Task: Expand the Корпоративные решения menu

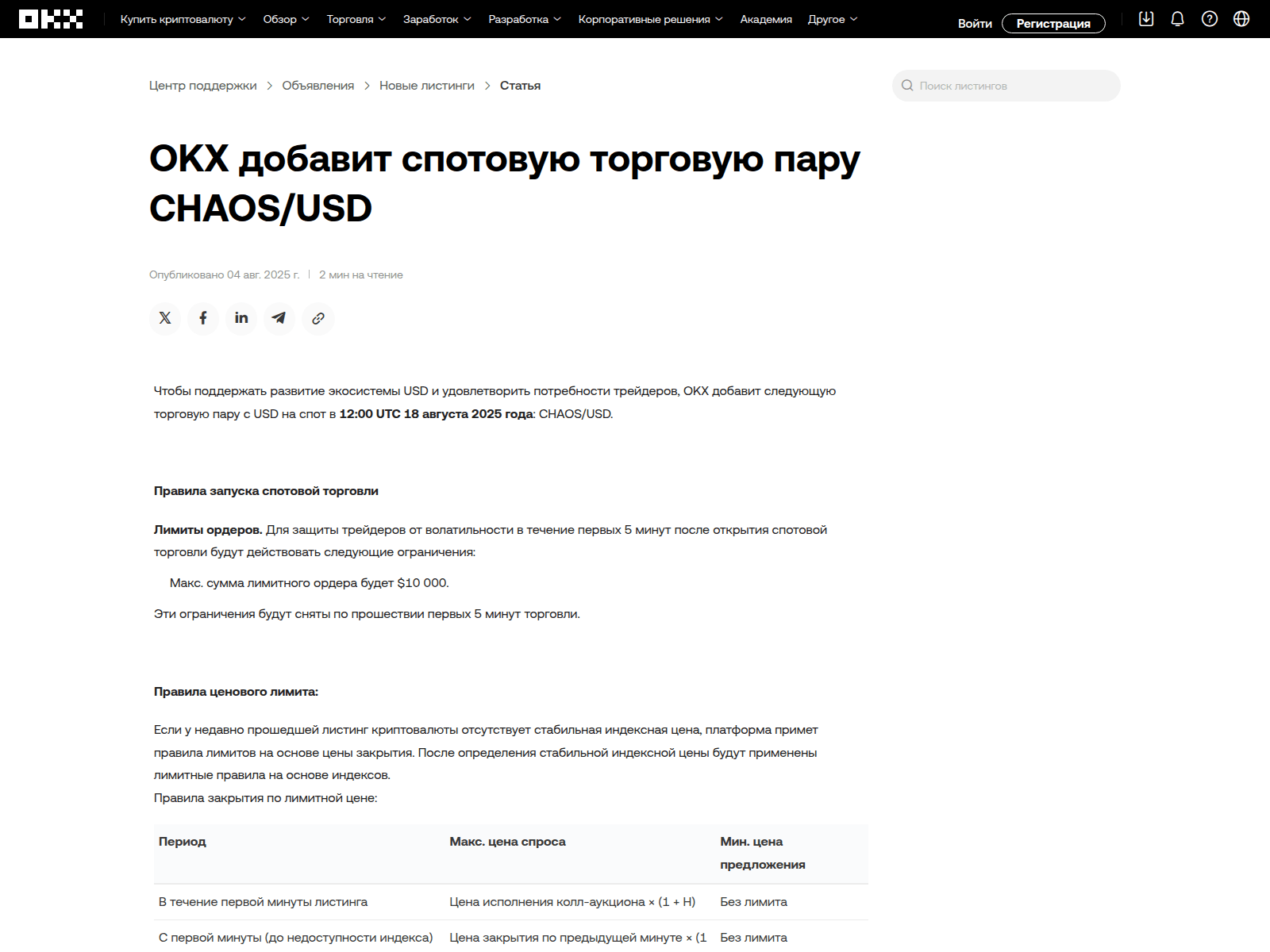Action: pyautogui.click(x=650, y=19)
